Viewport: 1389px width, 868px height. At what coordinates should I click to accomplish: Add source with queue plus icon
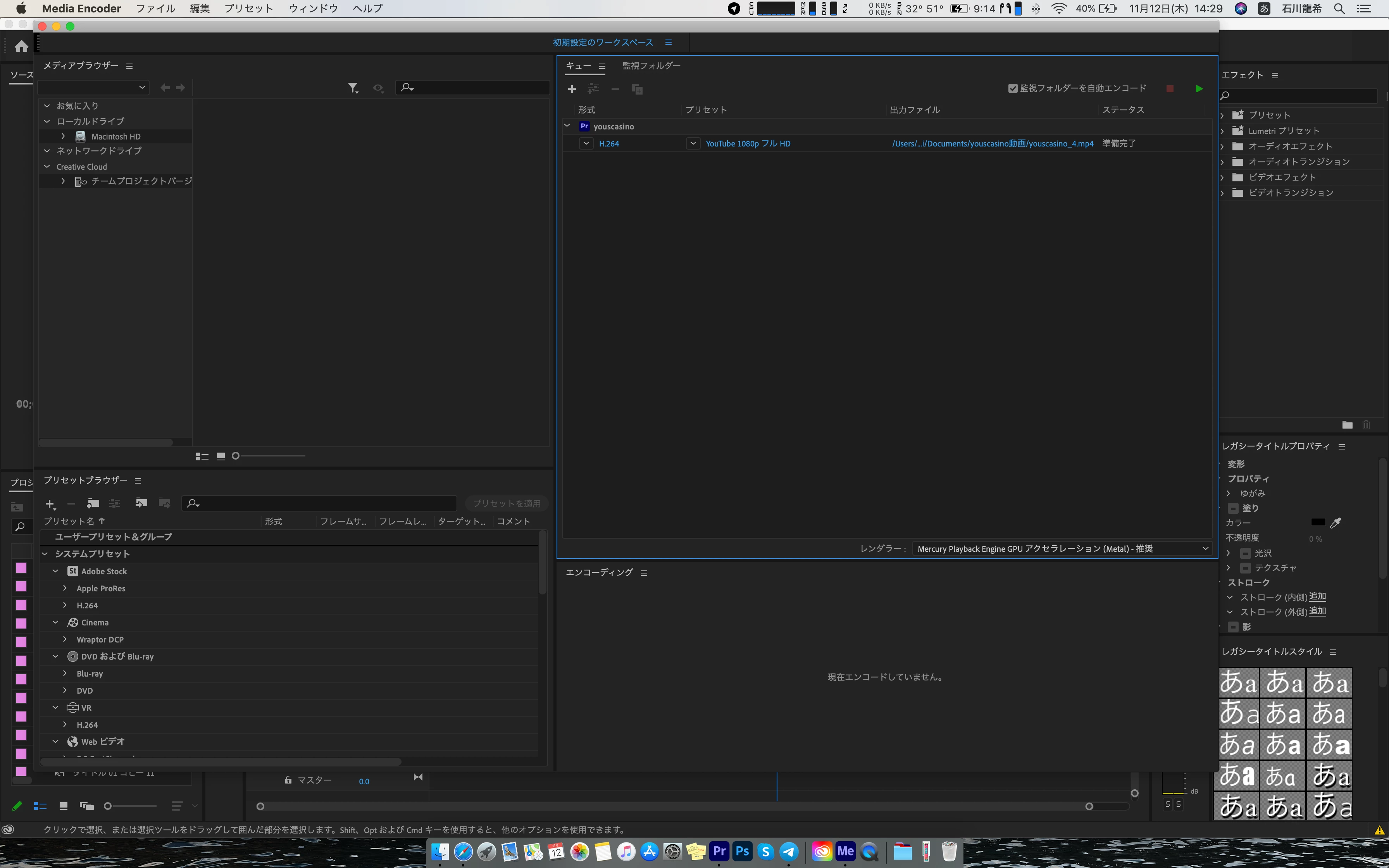coord(572,89)
